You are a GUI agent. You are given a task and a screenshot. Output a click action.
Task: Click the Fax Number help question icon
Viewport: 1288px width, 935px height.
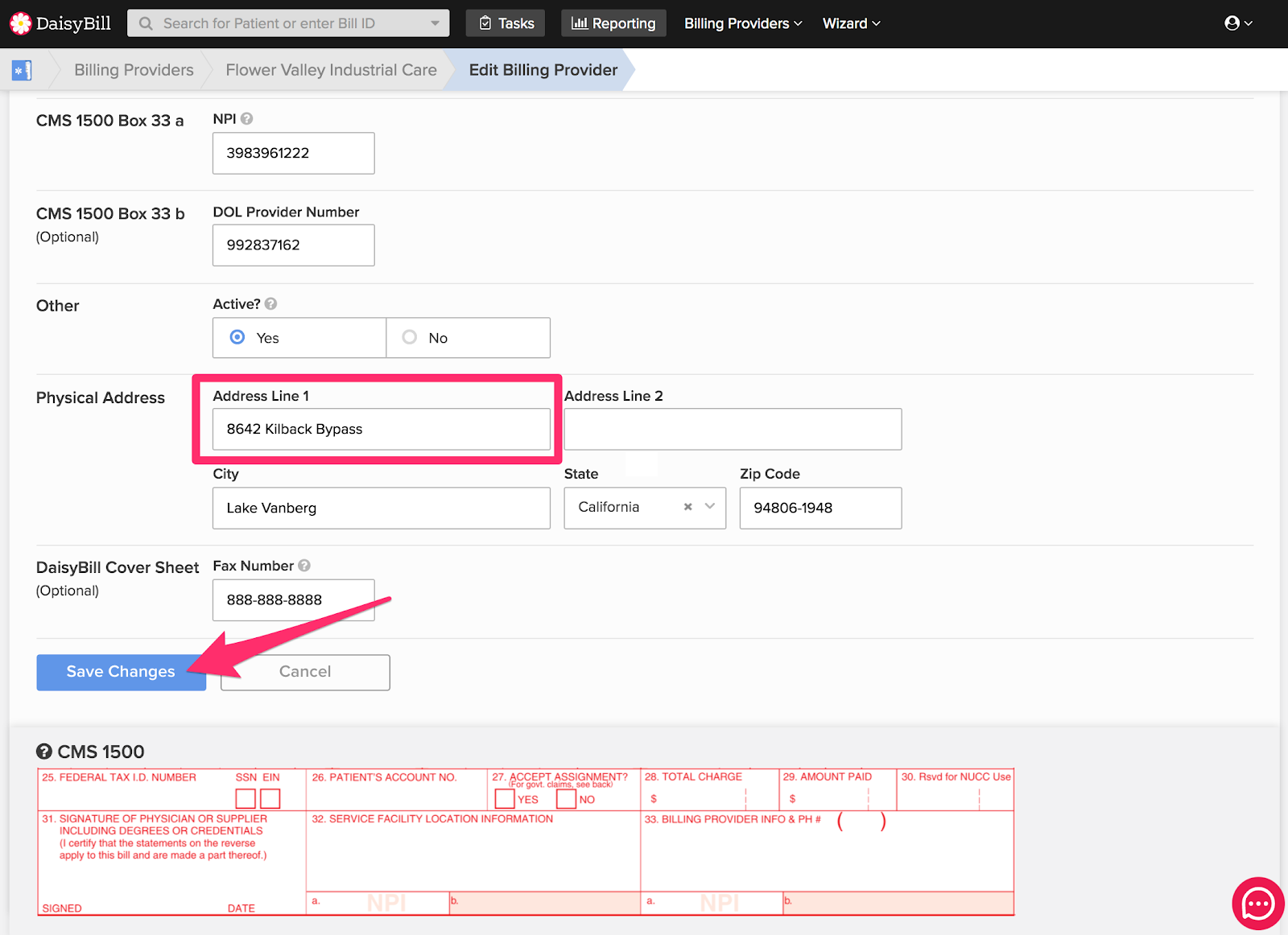tap(304, 565)
